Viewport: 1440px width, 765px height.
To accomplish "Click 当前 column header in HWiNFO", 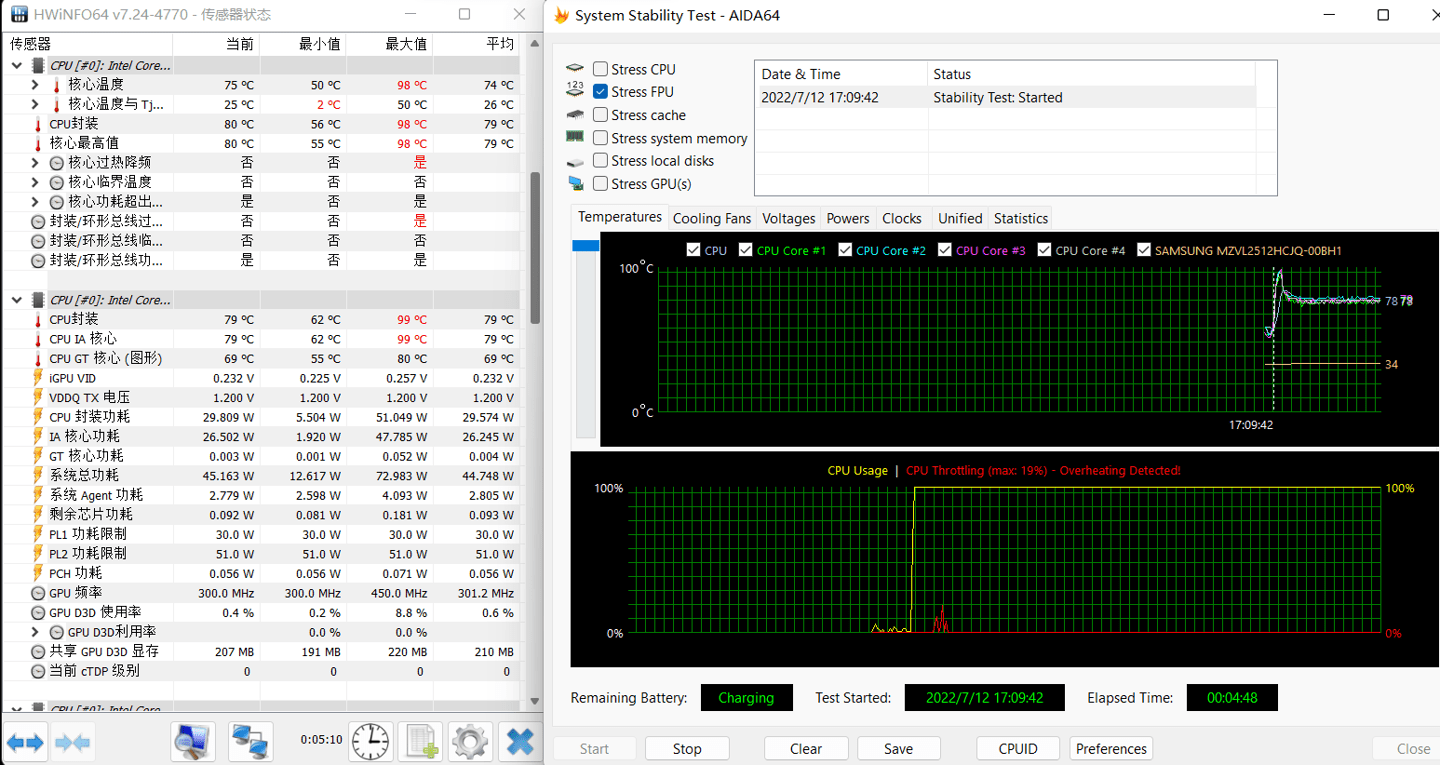I will coord(216,44).
